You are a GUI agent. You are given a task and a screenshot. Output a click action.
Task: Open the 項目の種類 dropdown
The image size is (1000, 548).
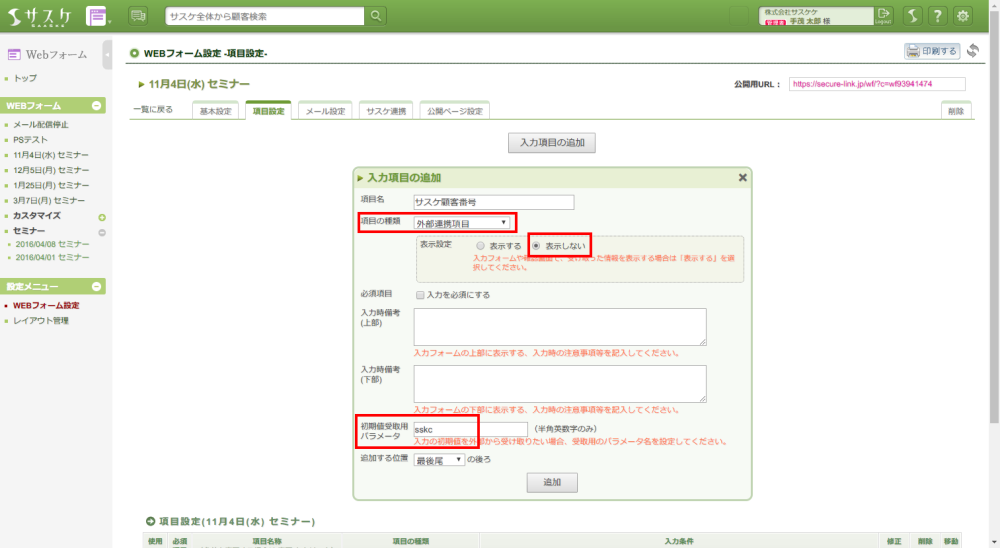465,222
